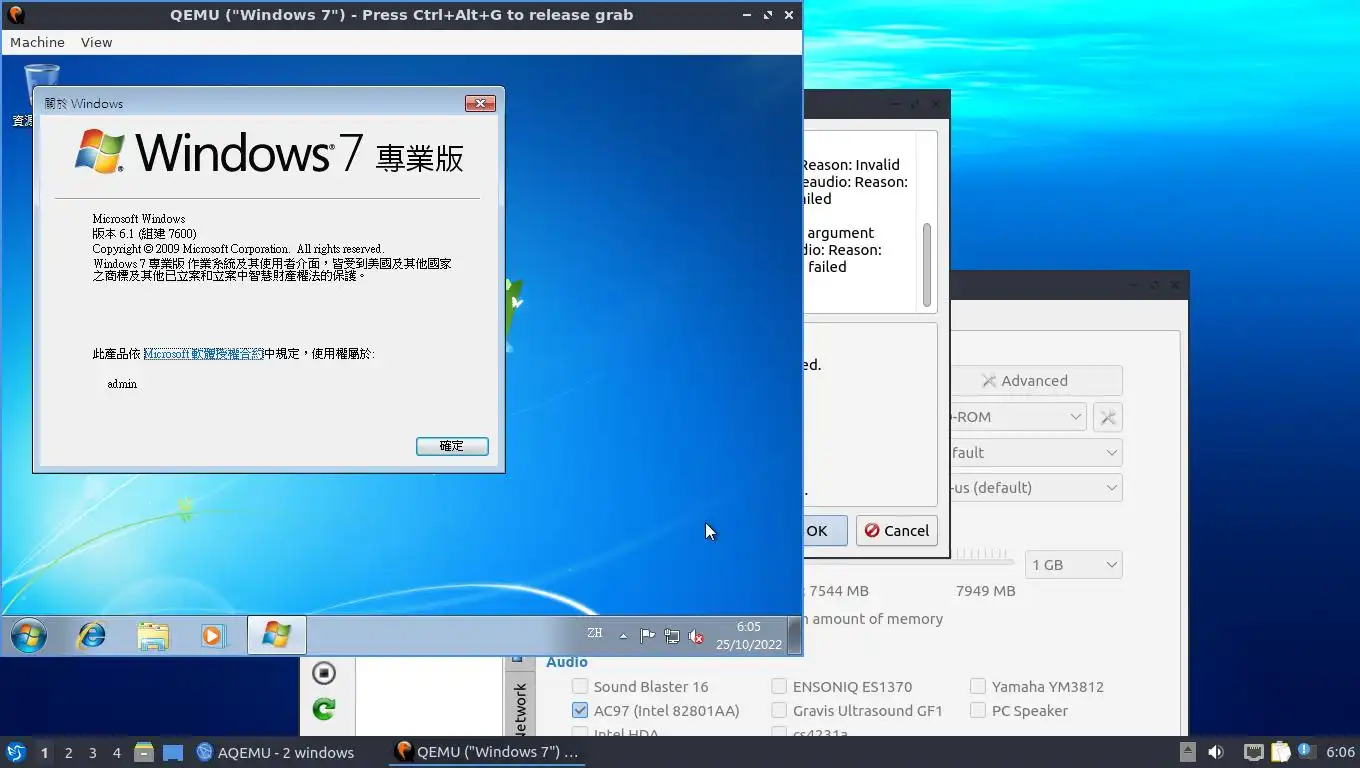Click the host network tray icon
1360x768 pixels.
click(x=1253, y=752)
